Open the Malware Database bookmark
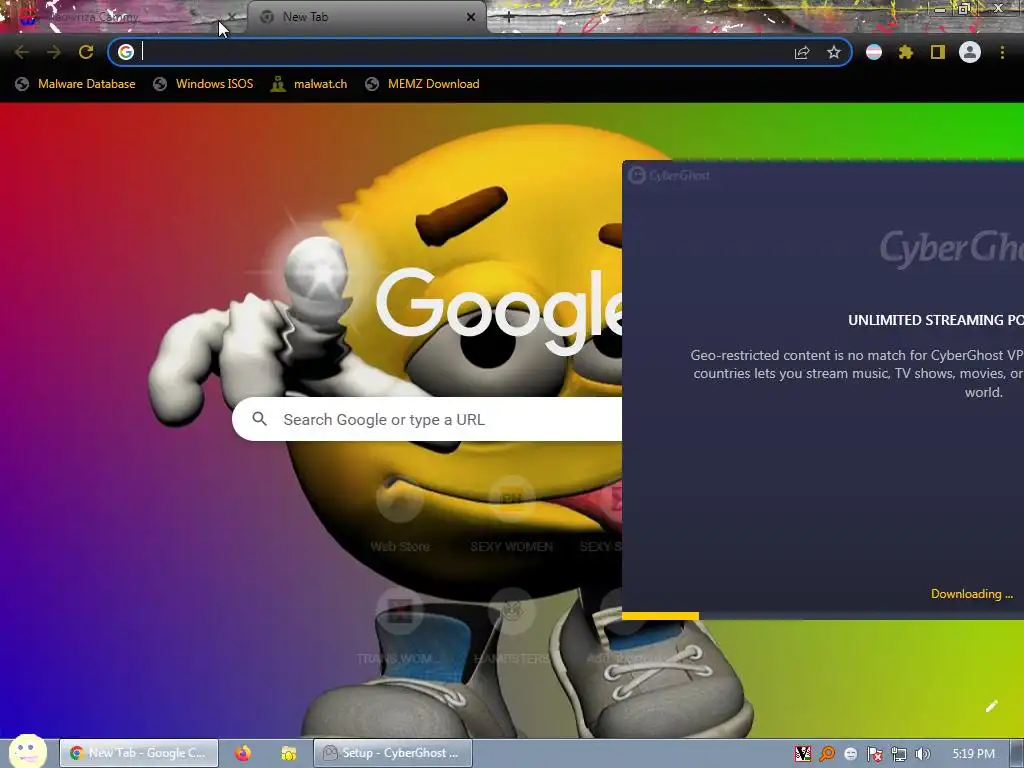 coord(76,84)
